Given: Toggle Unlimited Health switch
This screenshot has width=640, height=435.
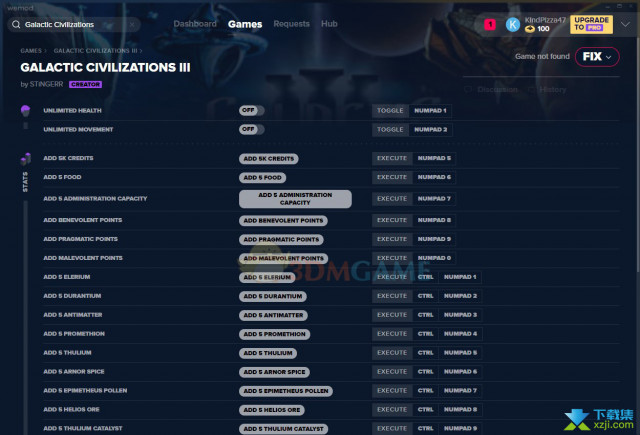Looking at the screenshot, I should tap(251, 110).
